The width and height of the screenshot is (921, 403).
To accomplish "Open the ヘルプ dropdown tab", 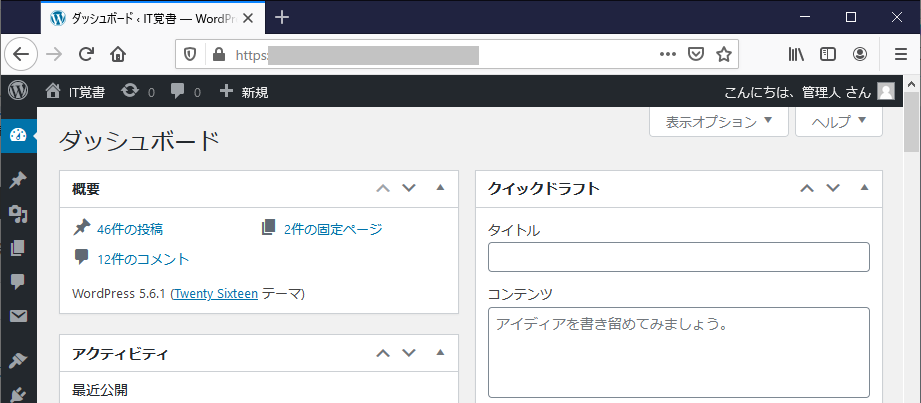I will click(x=838, y=122).
